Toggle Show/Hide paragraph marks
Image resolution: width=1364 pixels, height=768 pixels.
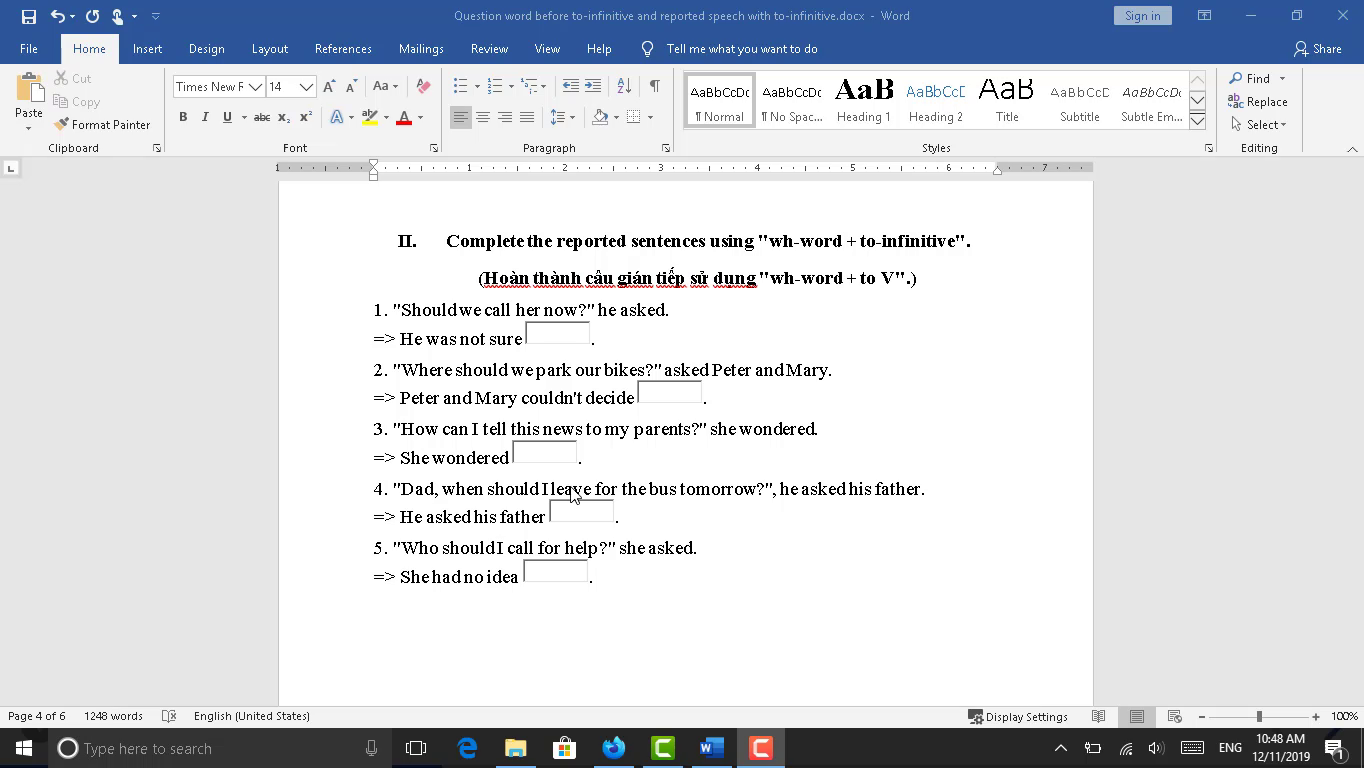pos(654,87)
